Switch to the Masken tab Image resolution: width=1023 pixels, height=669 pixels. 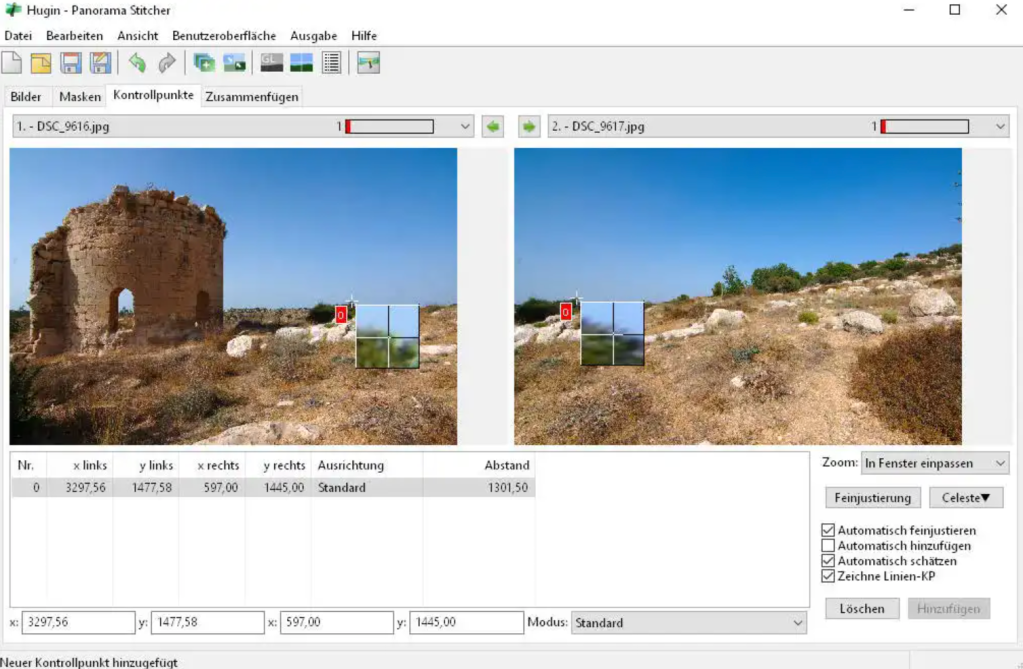coord(80,97)
